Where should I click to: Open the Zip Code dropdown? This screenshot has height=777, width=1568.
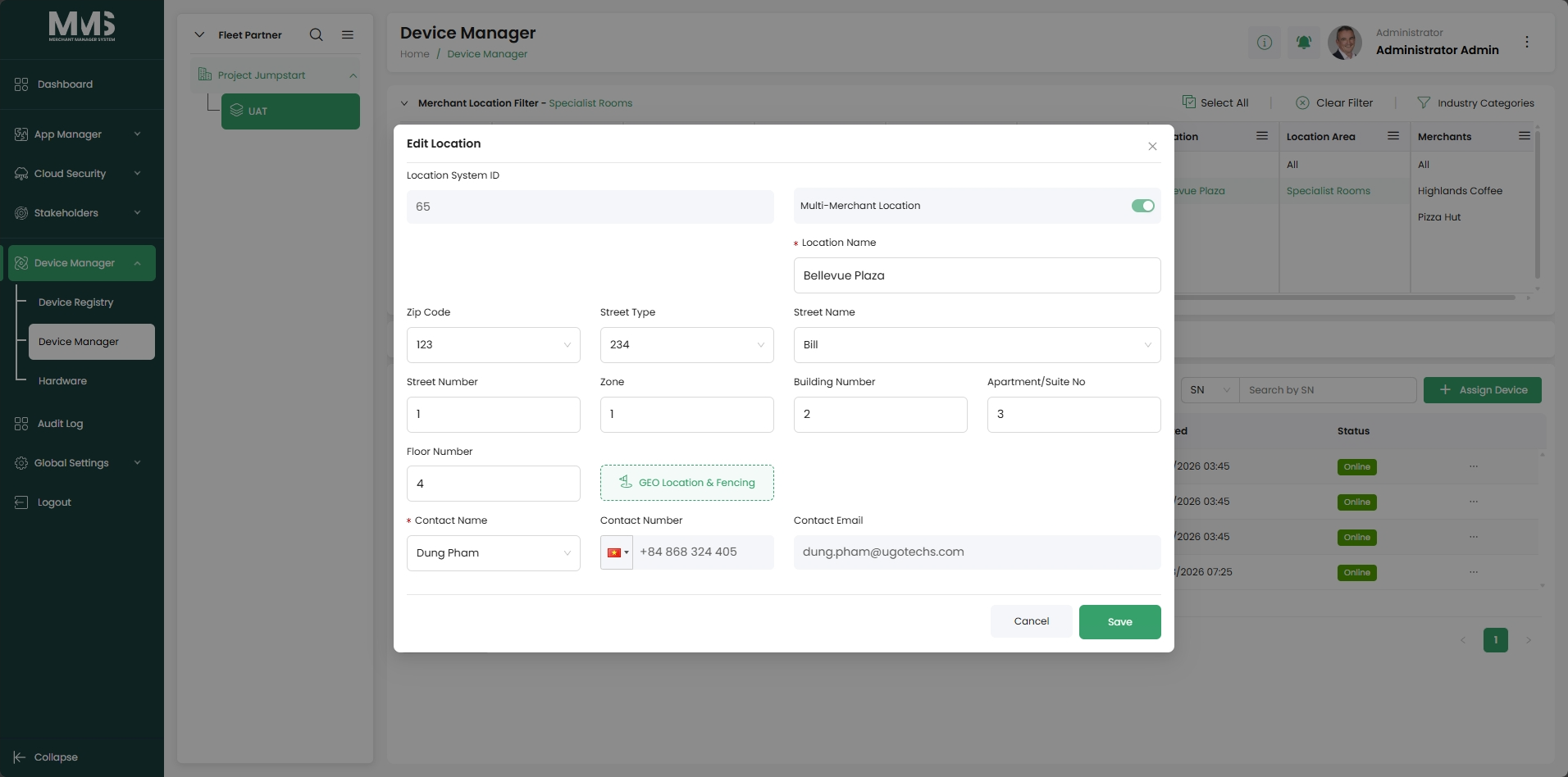(494, 345)
